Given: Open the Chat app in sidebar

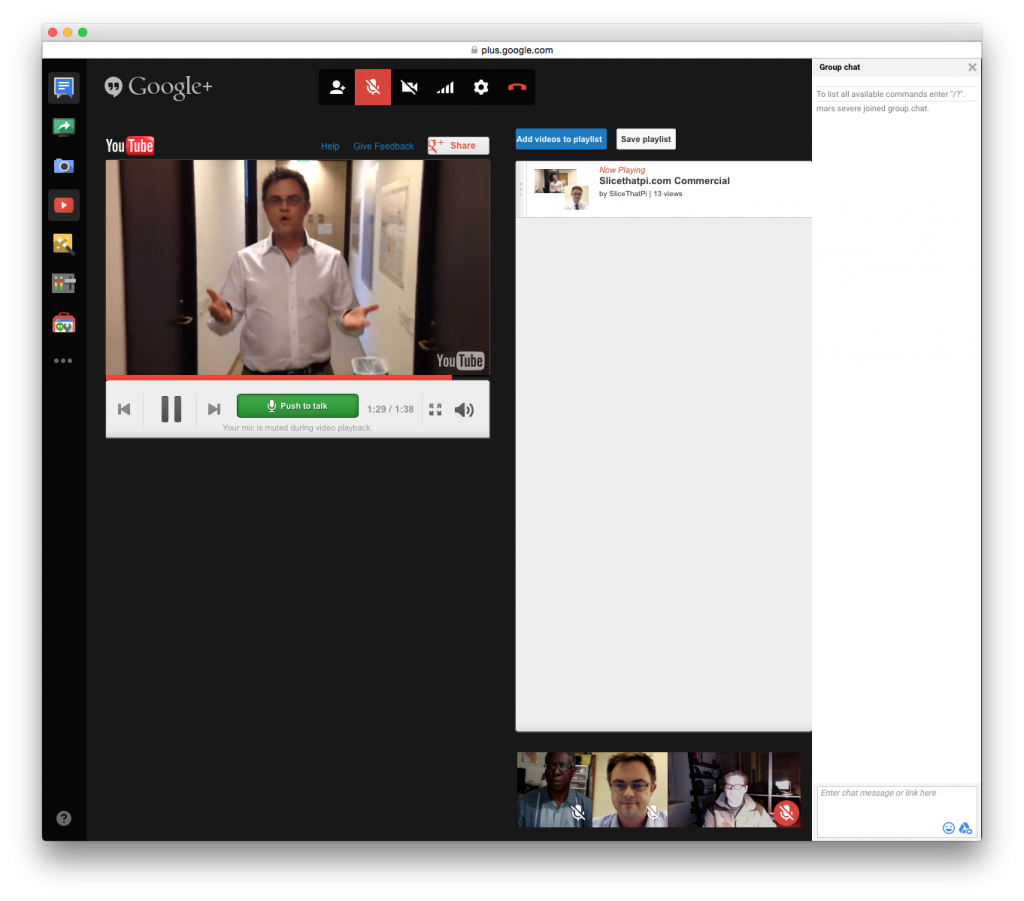Looking at the screenshot, I should point(63,87).
